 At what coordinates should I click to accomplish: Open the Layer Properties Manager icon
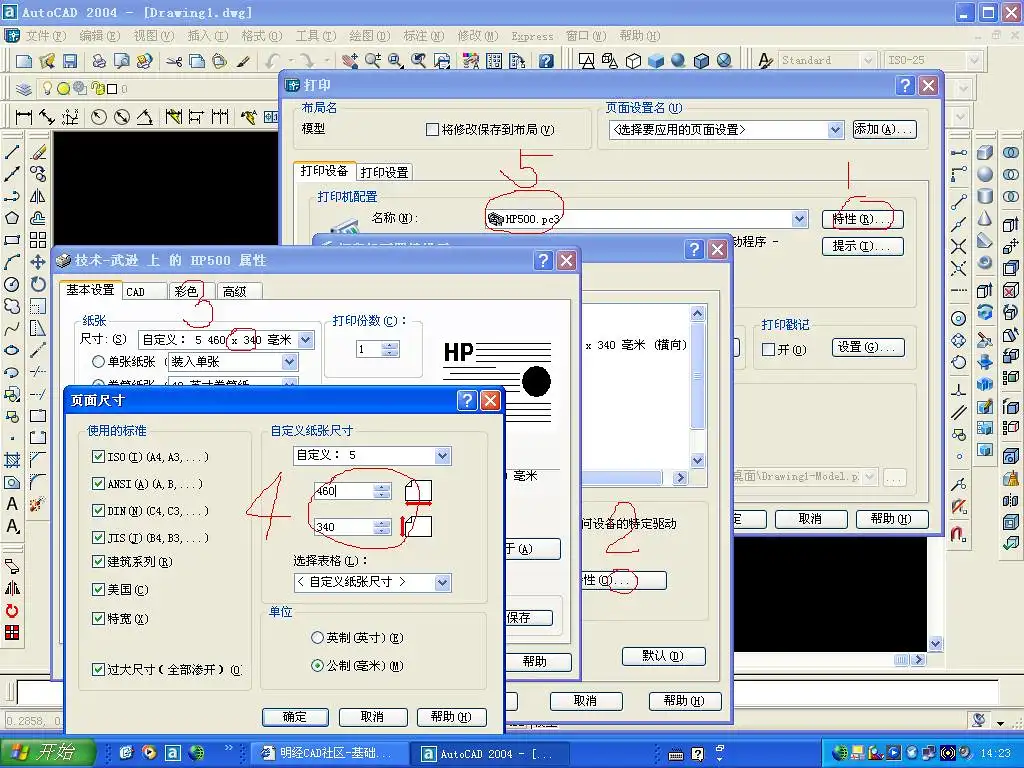(24, 89)
